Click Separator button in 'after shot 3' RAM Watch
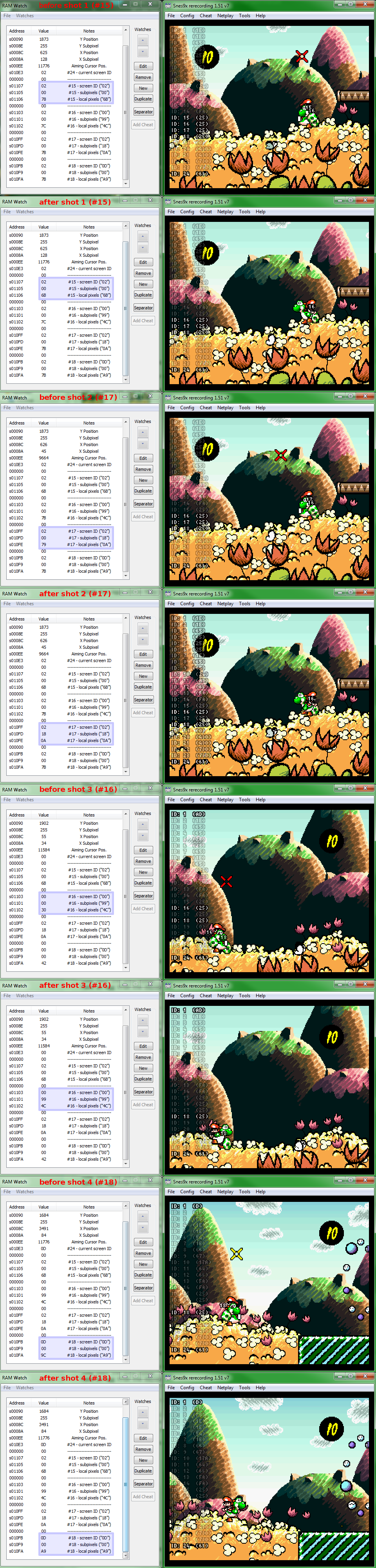Viewport: 376px width, 1568px height. pos(142,1092)
